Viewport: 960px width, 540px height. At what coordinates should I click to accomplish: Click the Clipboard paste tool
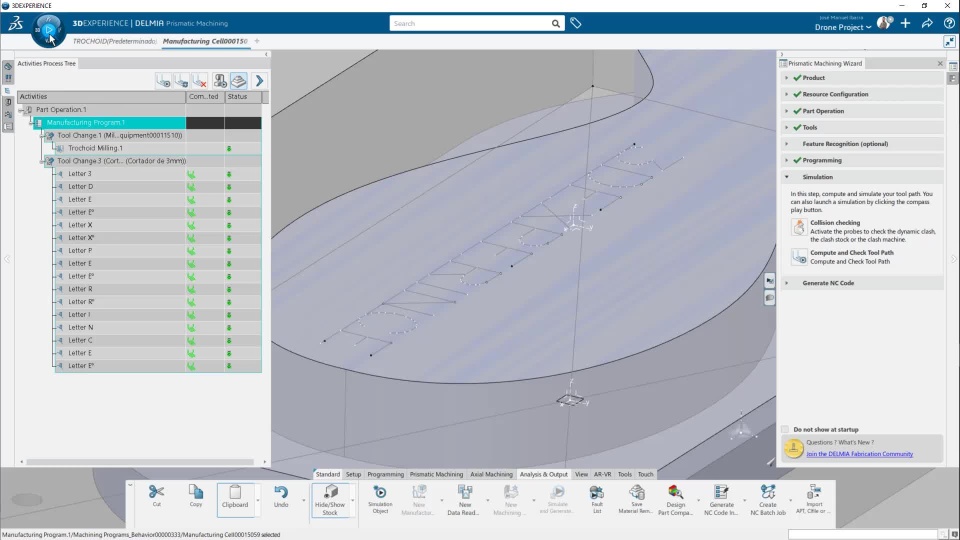tap(235, 498)
